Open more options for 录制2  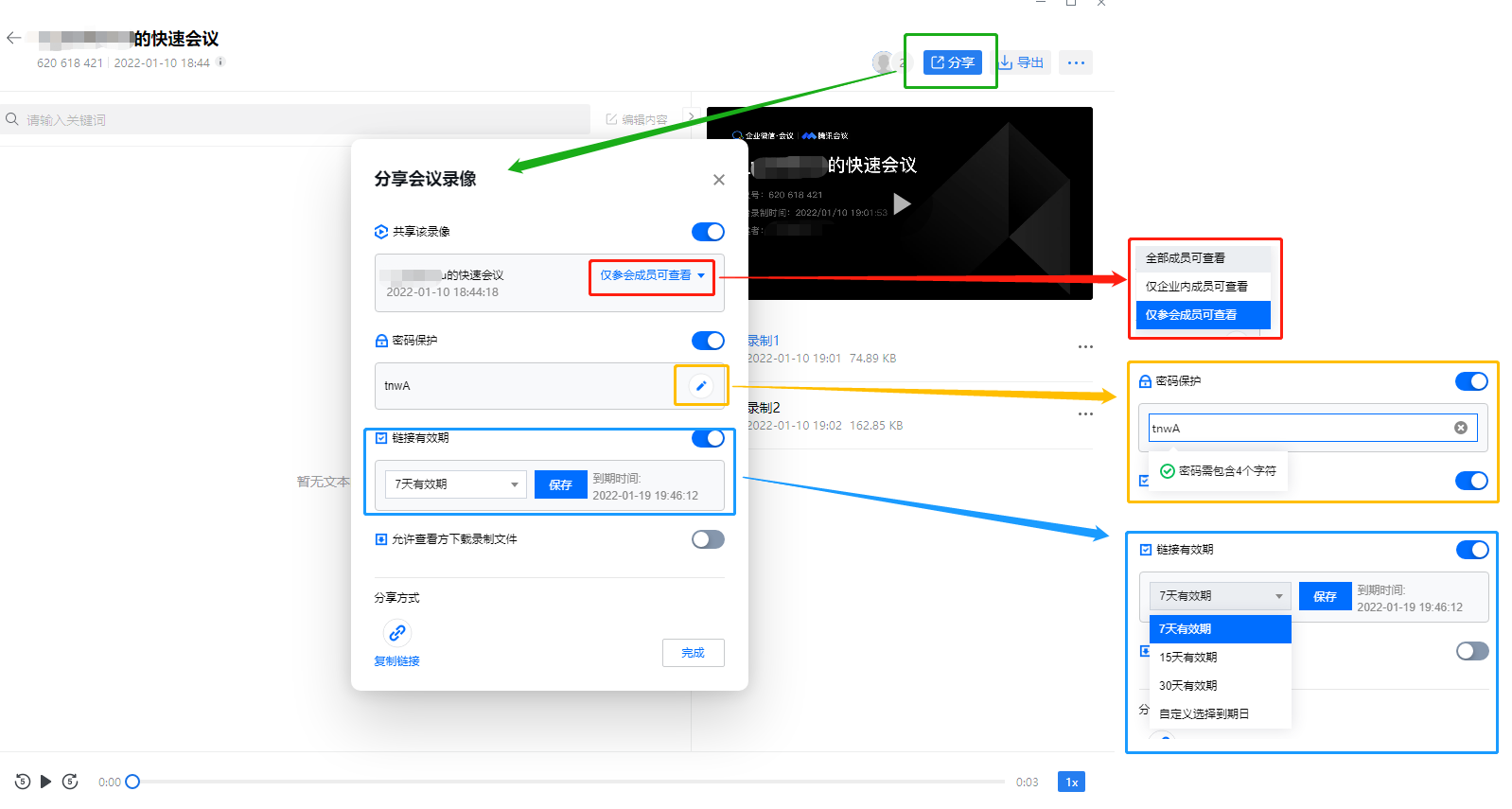1085,413
